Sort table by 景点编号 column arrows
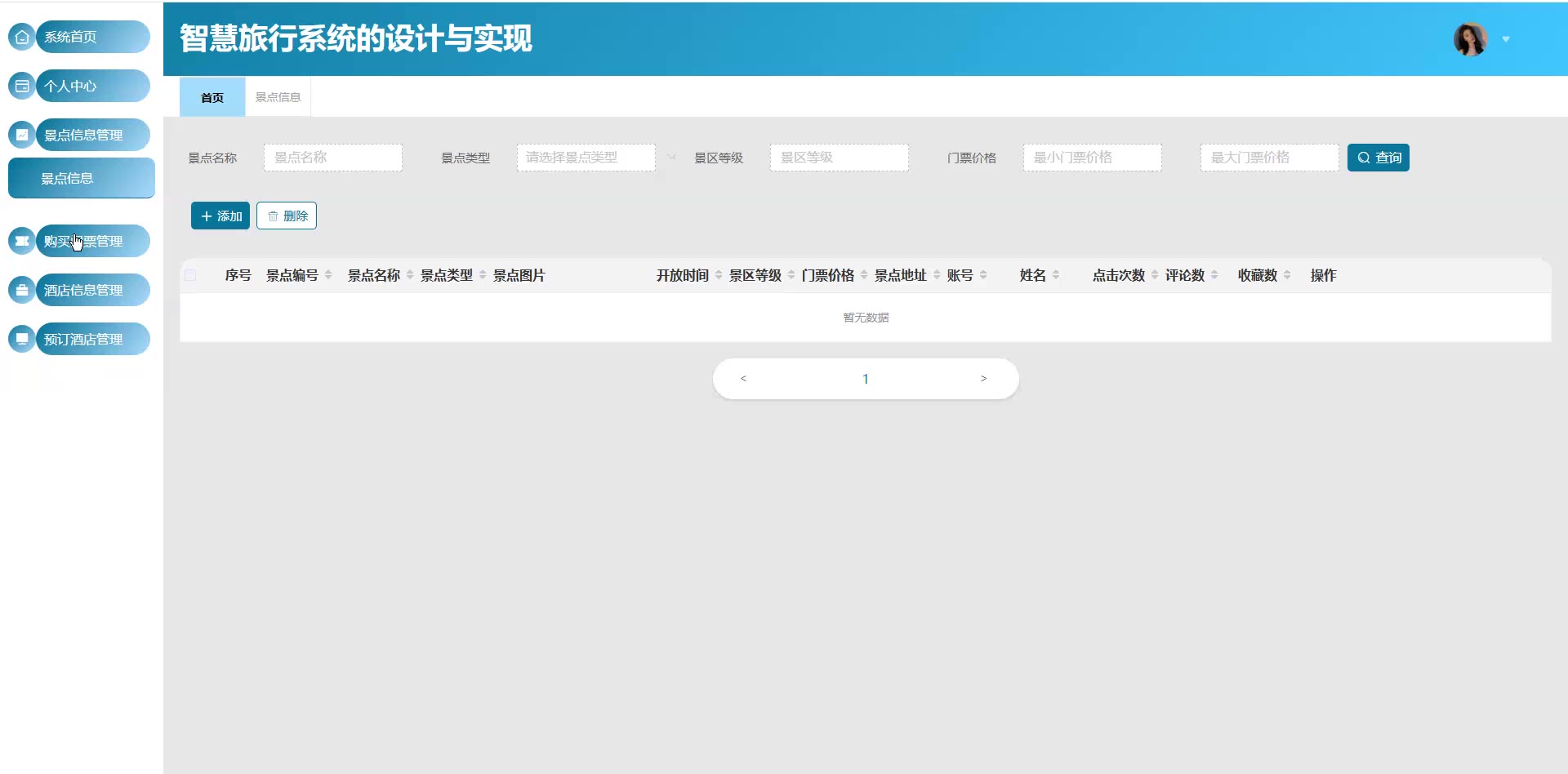The width and height of the screenshot is (1568, 774). [328, 275]
